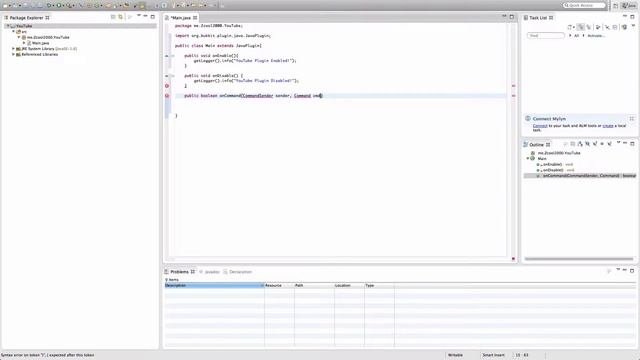Close the Main.java editor tab
Viewport: 640px width, 360px height.
(195, 18)
